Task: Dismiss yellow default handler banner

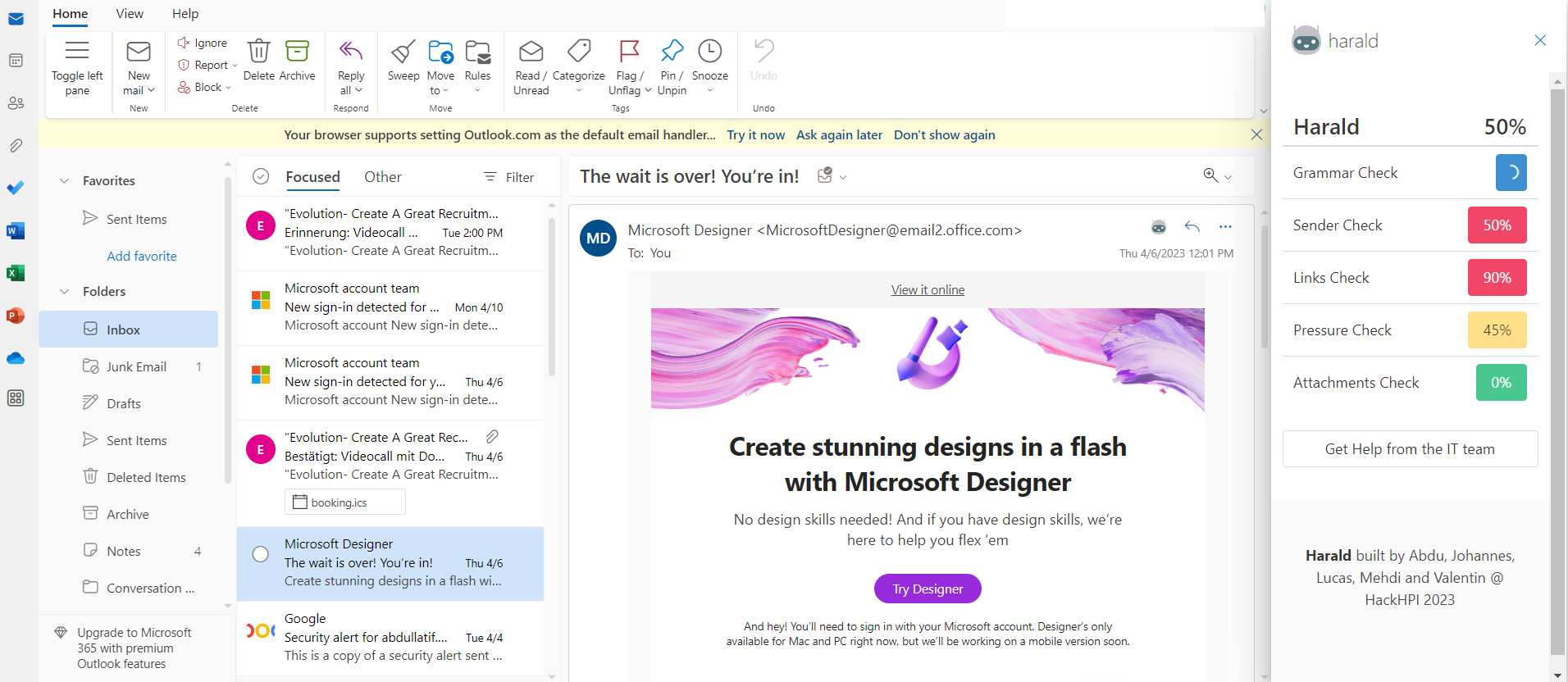Action: pyautogui.click(x=1256, y=134)
